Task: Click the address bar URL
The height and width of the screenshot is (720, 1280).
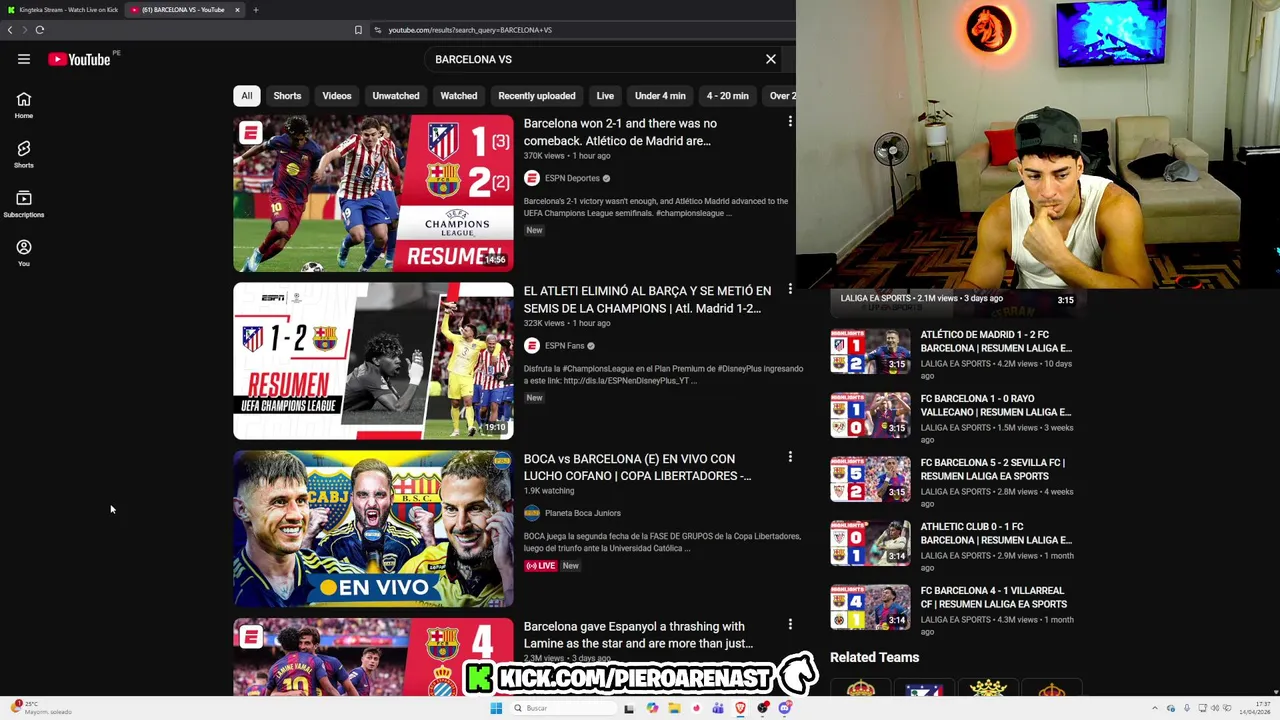Action: pos(470,30)
